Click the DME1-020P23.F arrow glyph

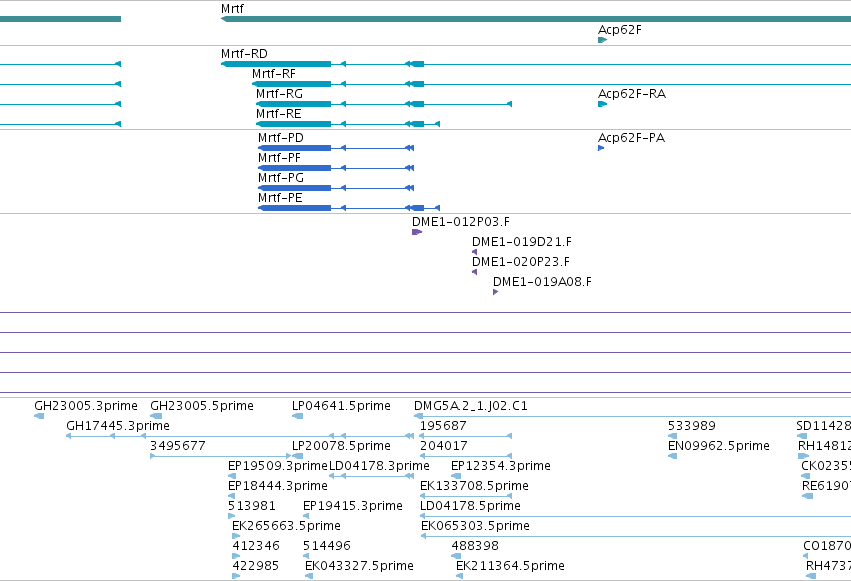pyautogui.click(x=474, y=272)
